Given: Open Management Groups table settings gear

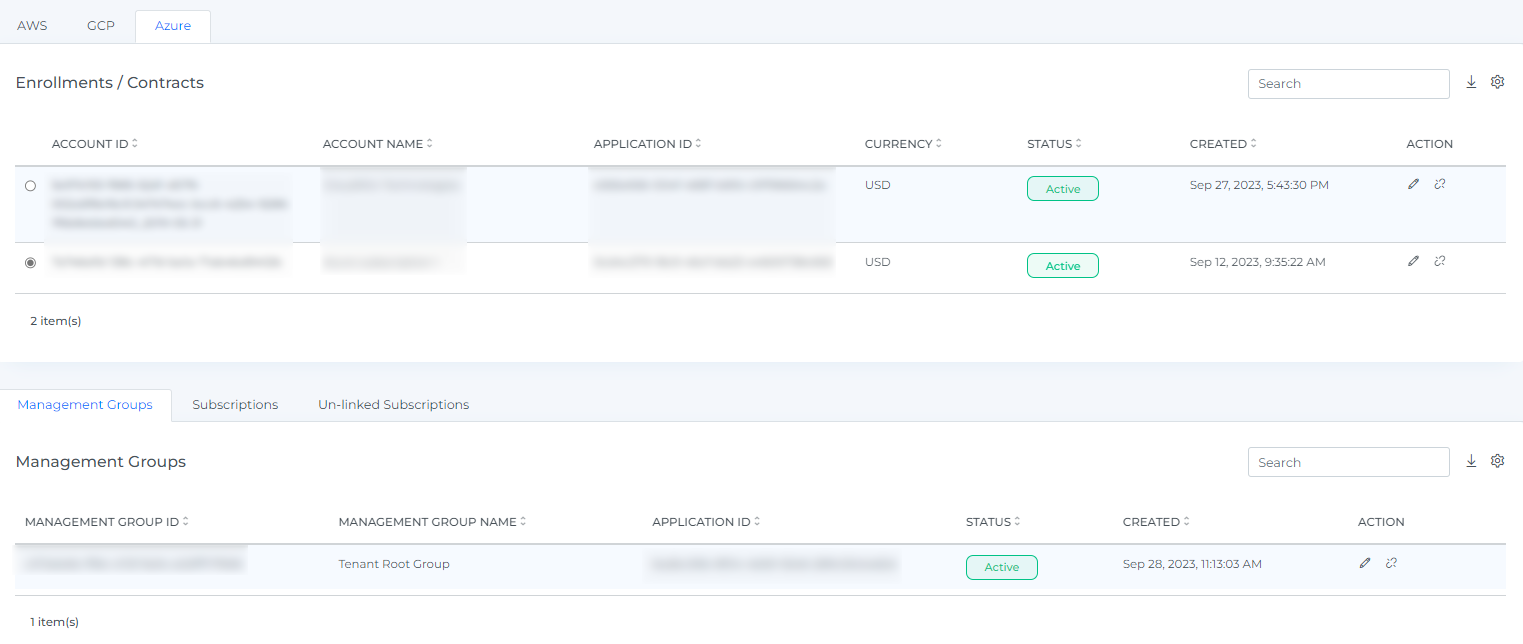Looking at the screenshot, I should [x=1497, y=461].
